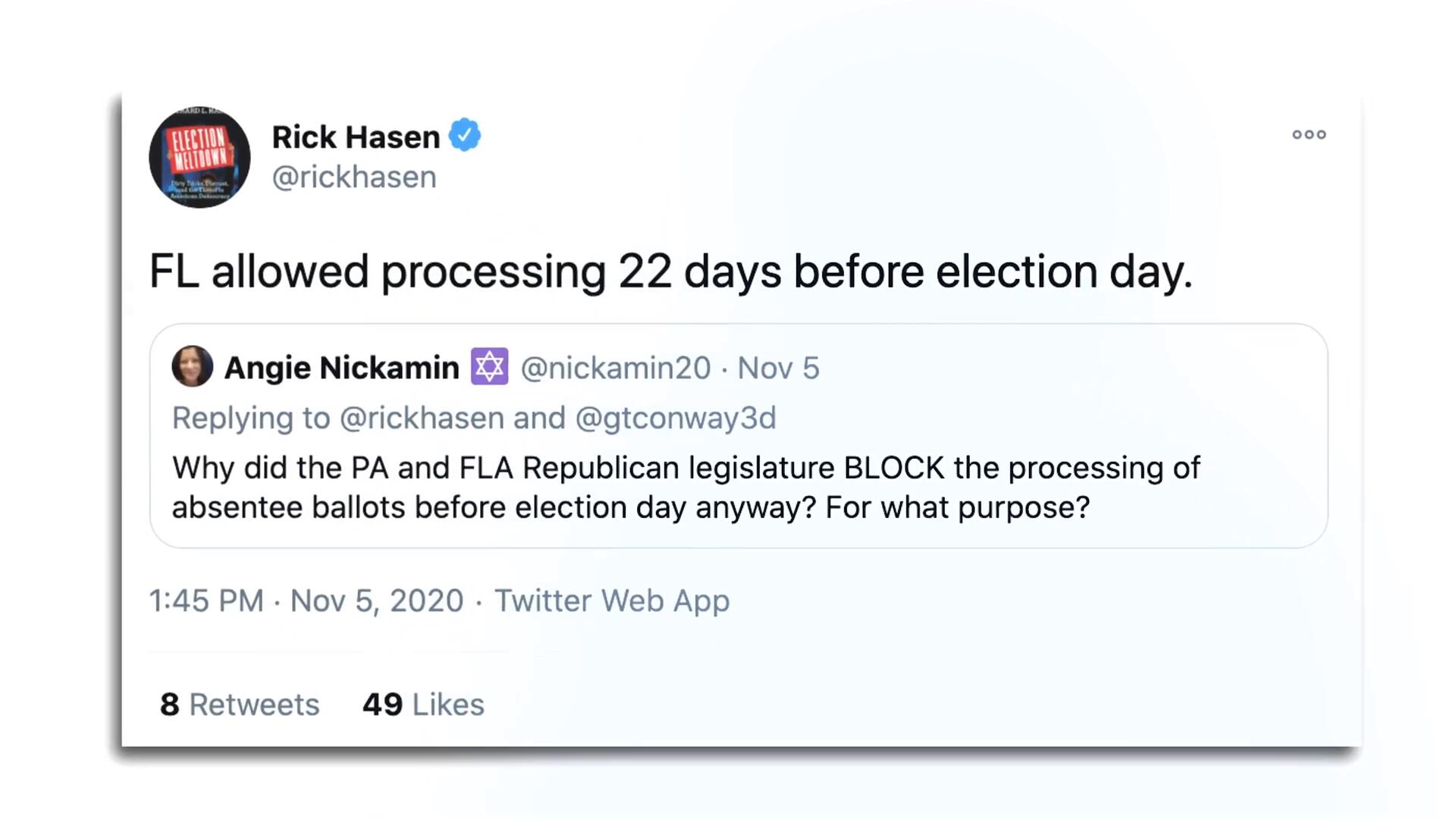This screenshot has width=1456, height=819.
Task: Show the 49 Likes list
Action: [x=423, y=704]
